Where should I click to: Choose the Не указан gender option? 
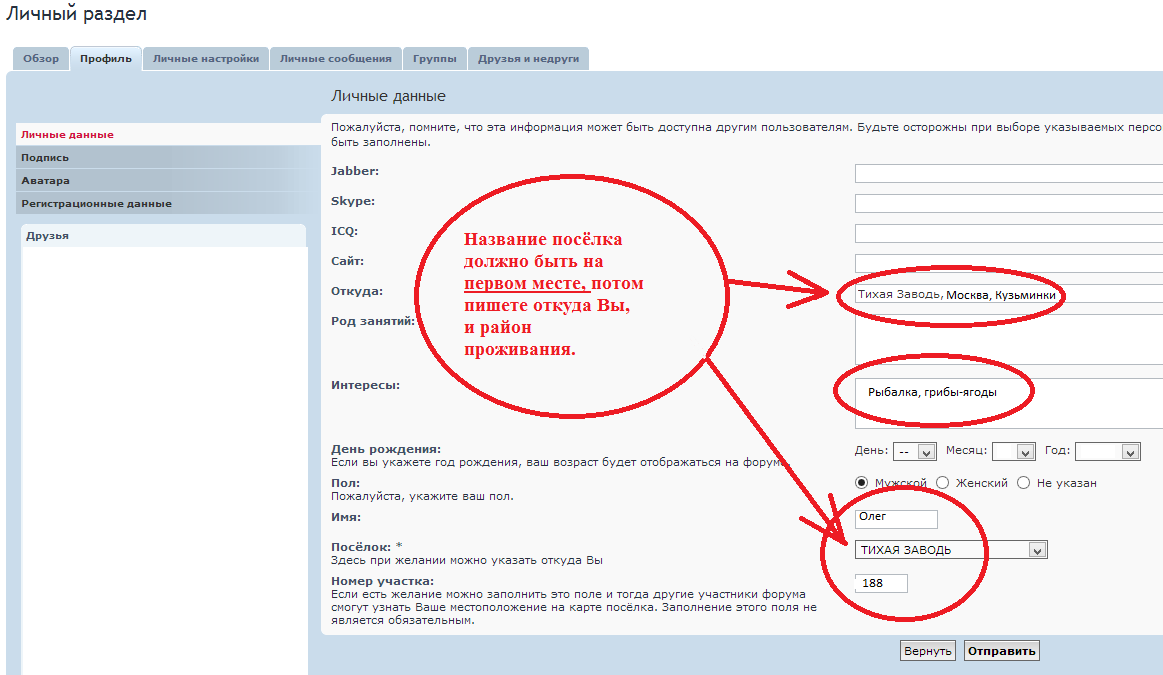pyautogui.click(x=1023, y=482)
